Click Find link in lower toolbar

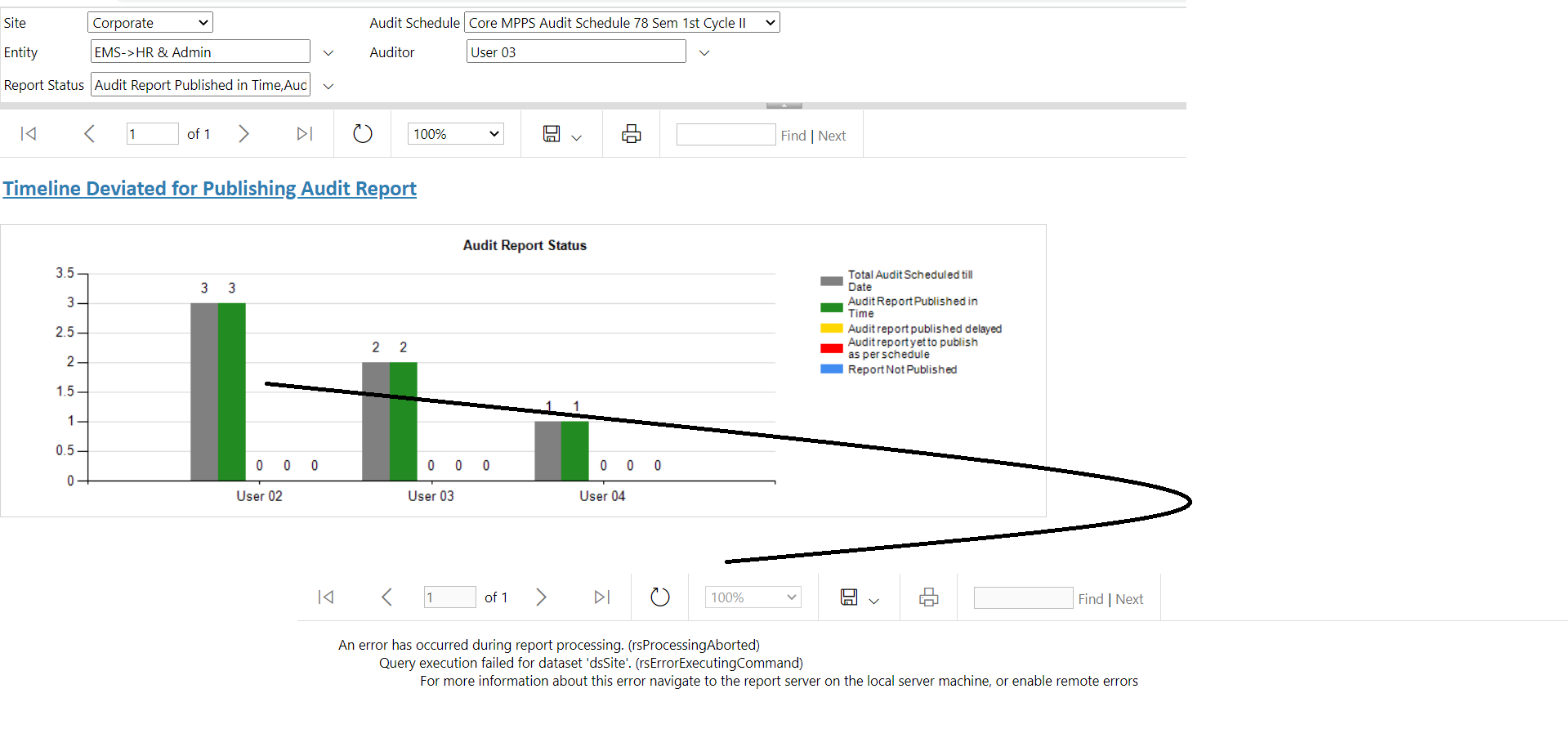pos(1091,599)
